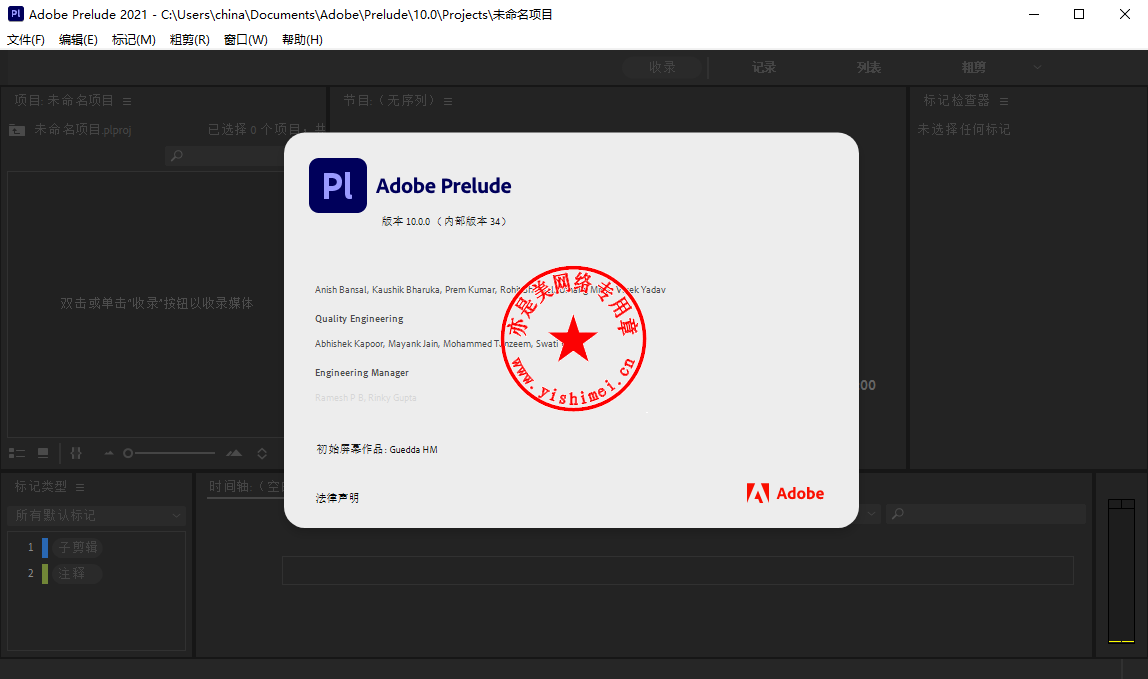Open the 标记检查器 panel menu icon
The height and width of the screenshot is (679, 1148).
point(1004,101)
